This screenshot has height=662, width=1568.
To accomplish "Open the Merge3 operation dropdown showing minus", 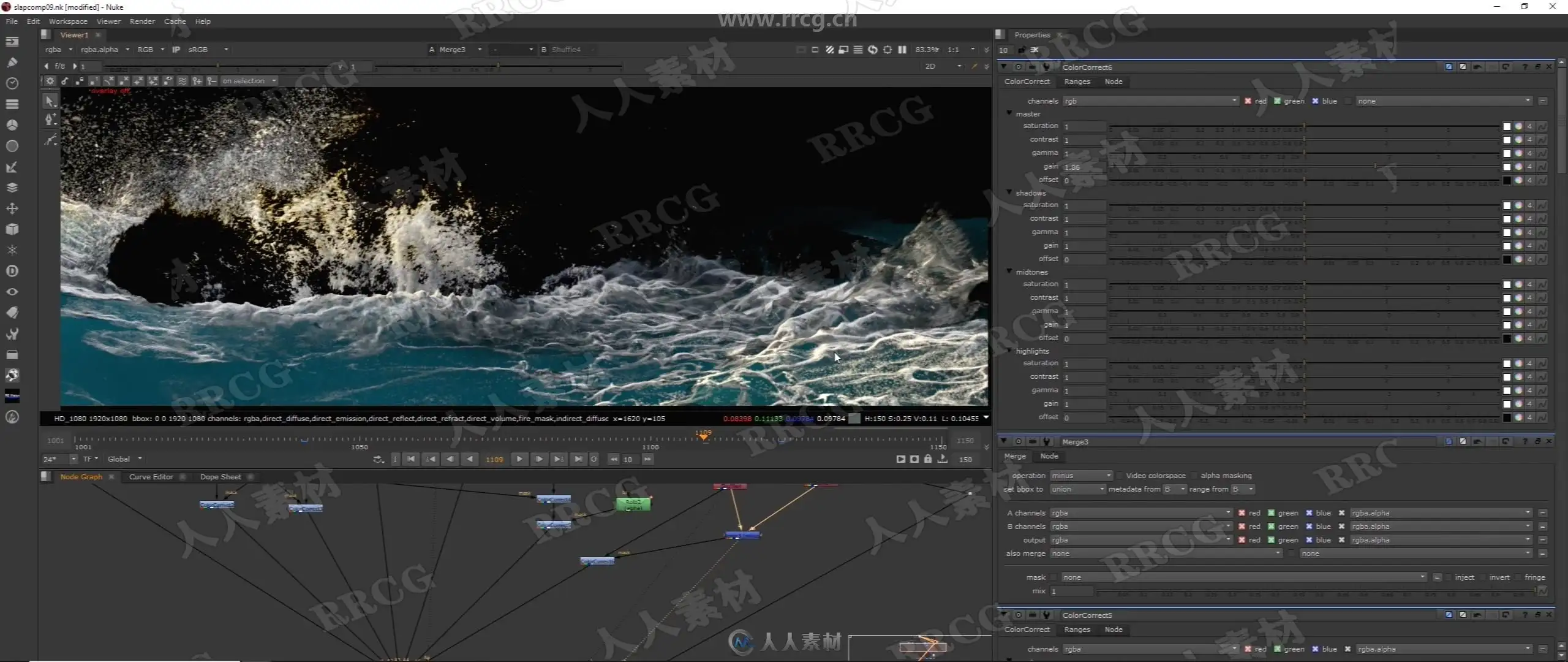I will [x=1080, y=476].
